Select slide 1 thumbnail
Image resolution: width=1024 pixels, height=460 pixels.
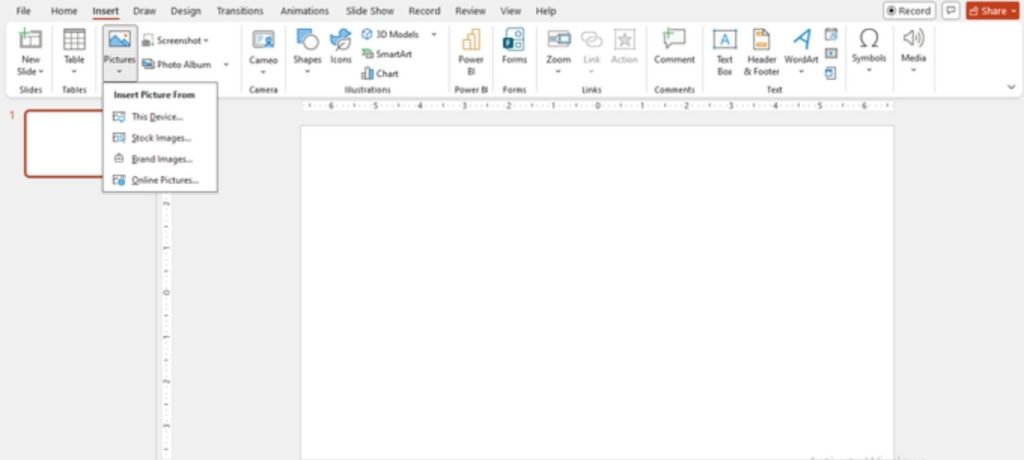[64, 143]
